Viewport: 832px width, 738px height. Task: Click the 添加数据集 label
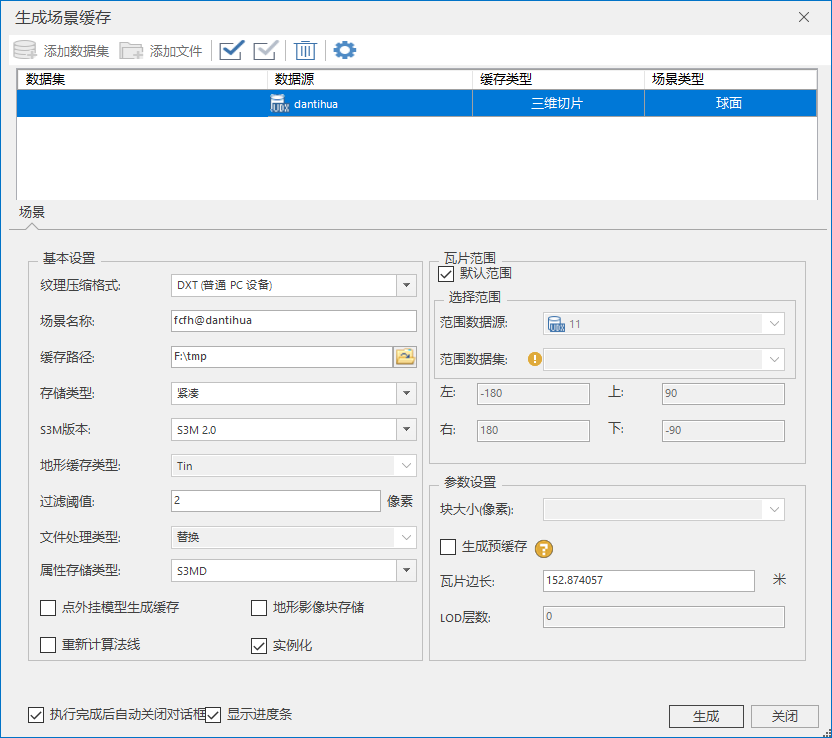76,51
